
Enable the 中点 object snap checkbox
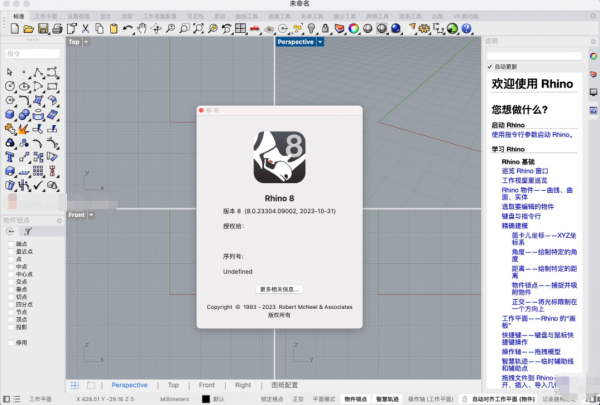pyautogui.click(x=11, y=267)
